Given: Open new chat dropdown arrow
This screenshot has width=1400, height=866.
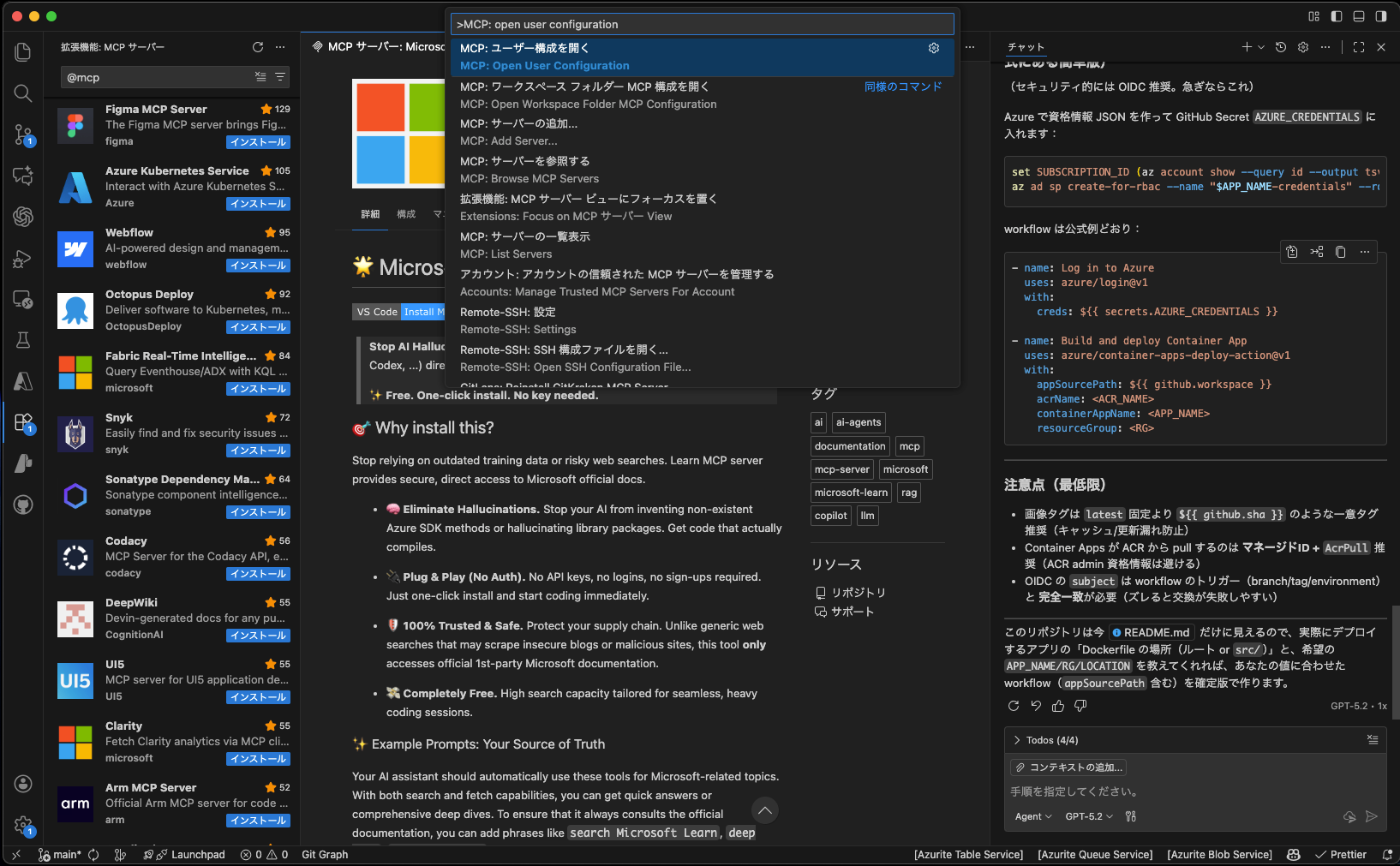Looking at the screenshot, I should coord(1262,47).
